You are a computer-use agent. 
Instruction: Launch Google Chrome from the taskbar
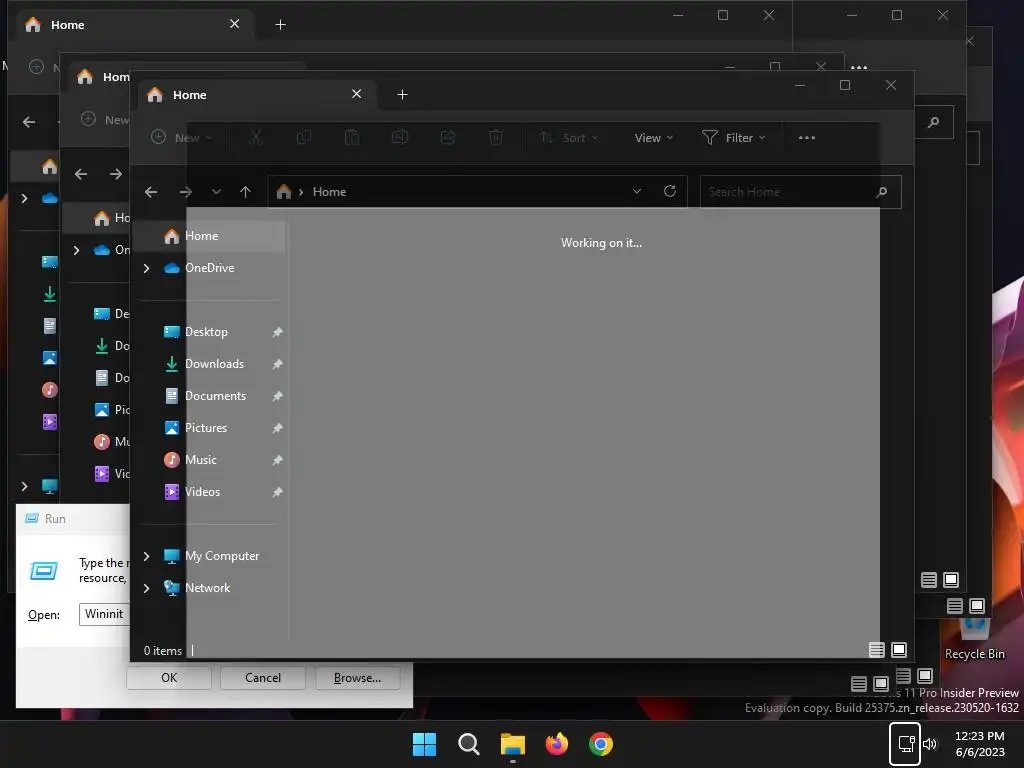601,744
